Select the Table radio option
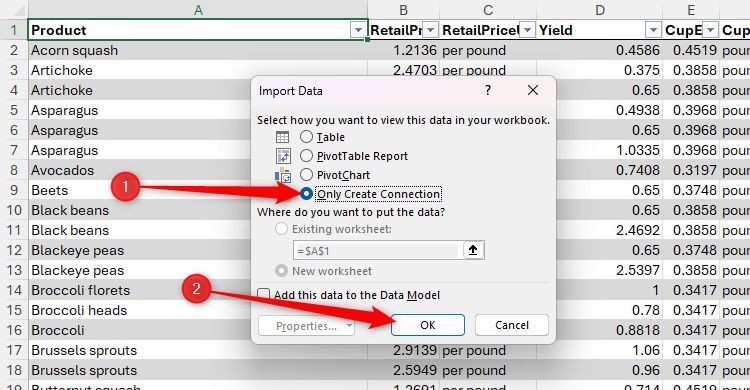This screenshot has width=750, height=390. [x=306, y=137]
